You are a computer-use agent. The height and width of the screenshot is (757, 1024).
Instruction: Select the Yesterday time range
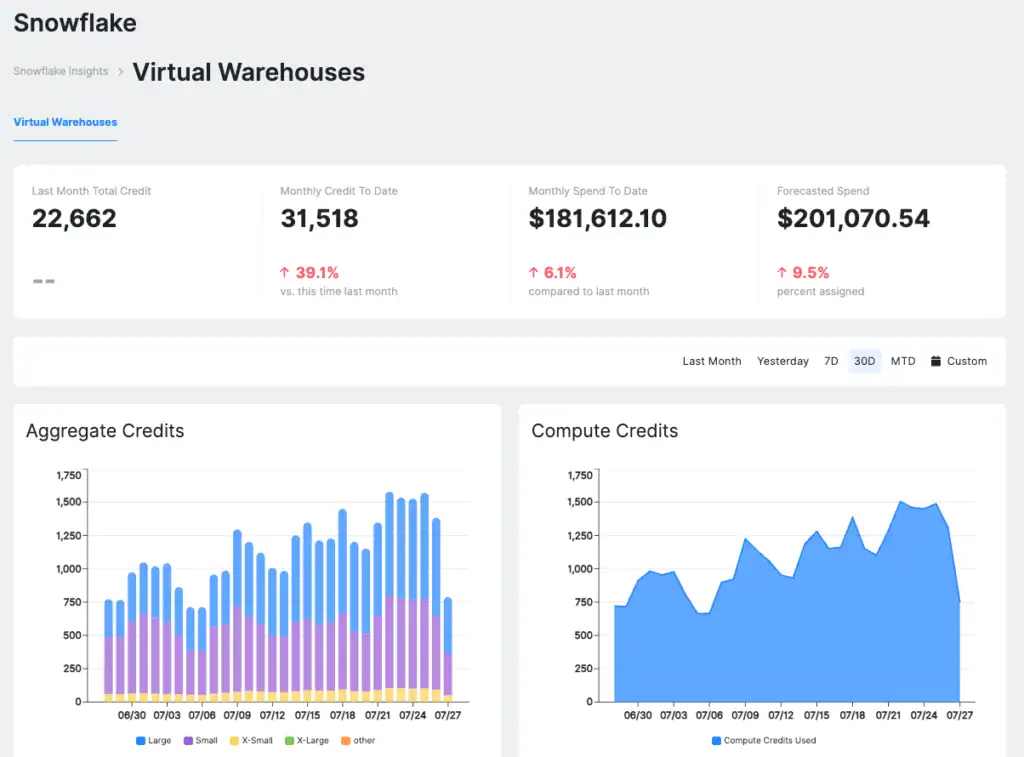[x=782, y=361]
